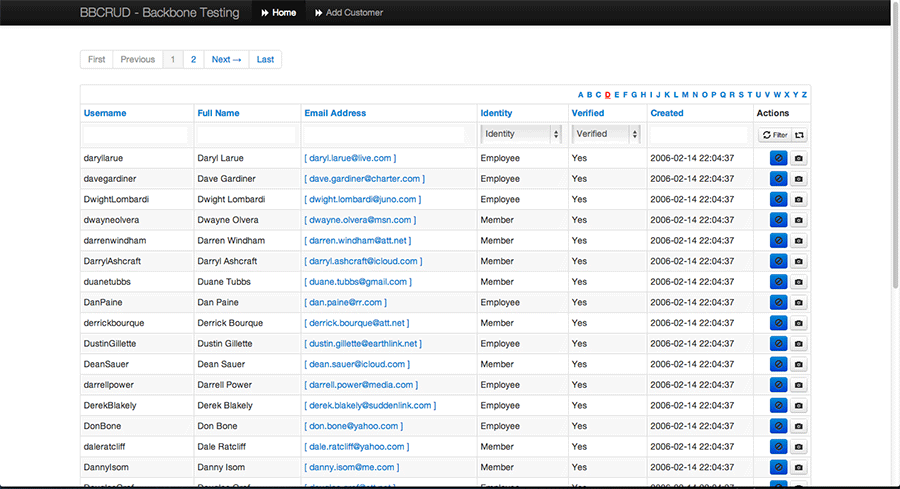Click the camera icon for darrellpower
The image size is (900, 489).
798,385
